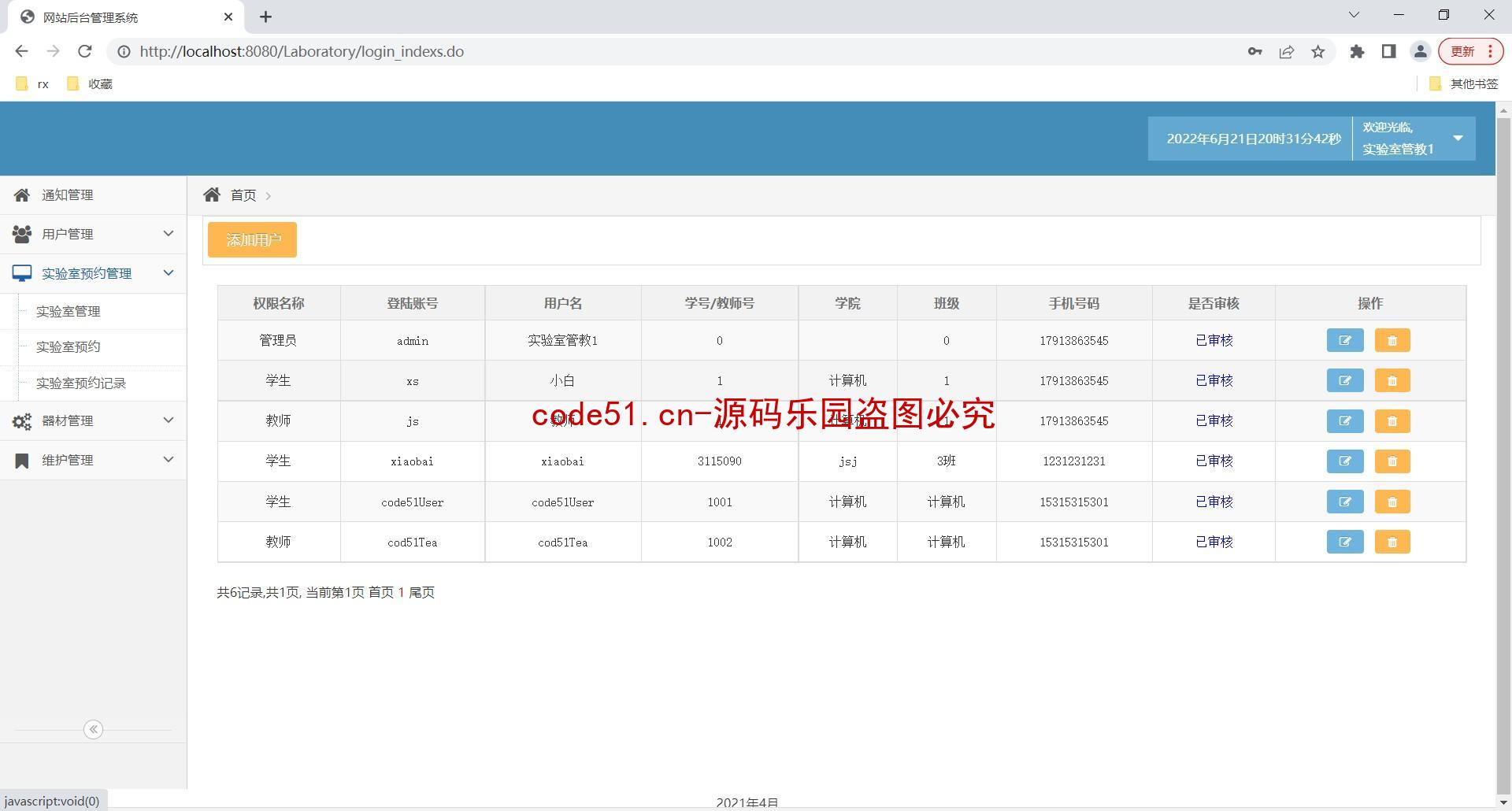Screen dimensions: 1512x811
Task: Click the 手机号码 column header
Action: 1073,303
